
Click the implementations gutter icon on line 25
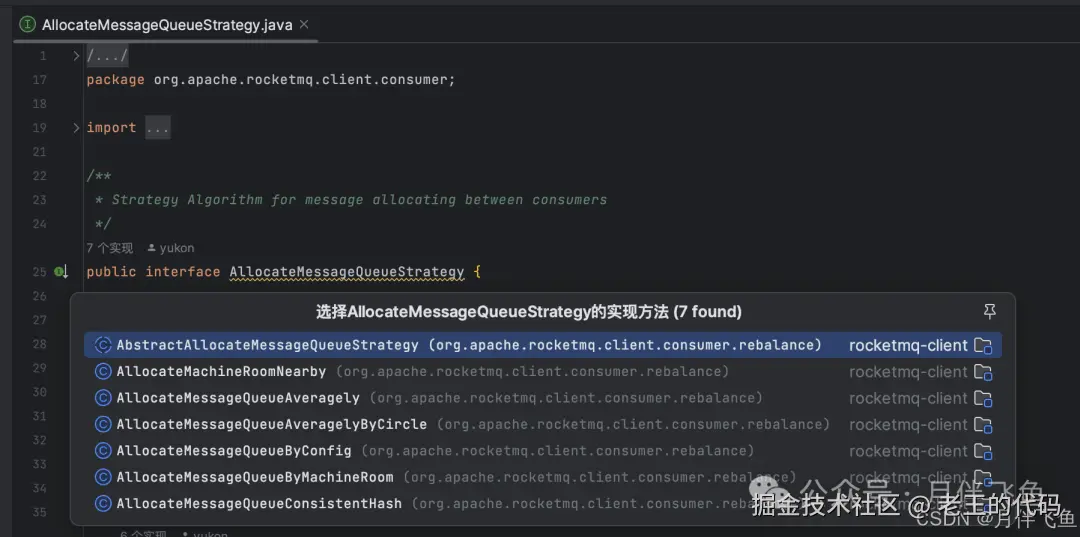coord(61,272)
